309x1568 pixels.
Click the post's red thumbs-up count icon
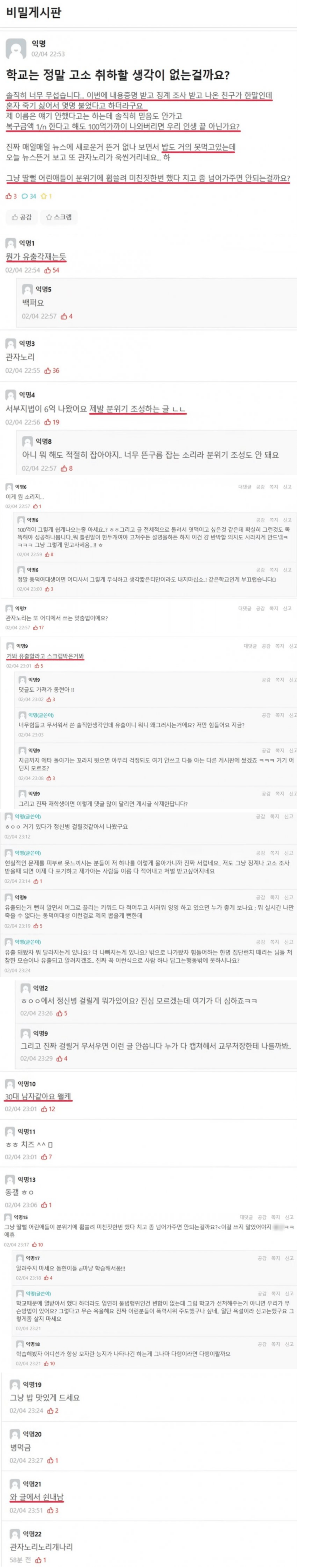click(8, 196)
